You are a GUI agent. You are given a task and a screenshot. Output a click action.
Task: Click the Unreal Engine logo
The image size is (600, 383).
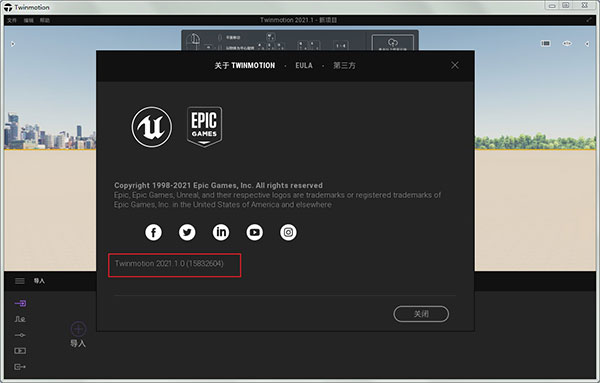tap(152, 127)
